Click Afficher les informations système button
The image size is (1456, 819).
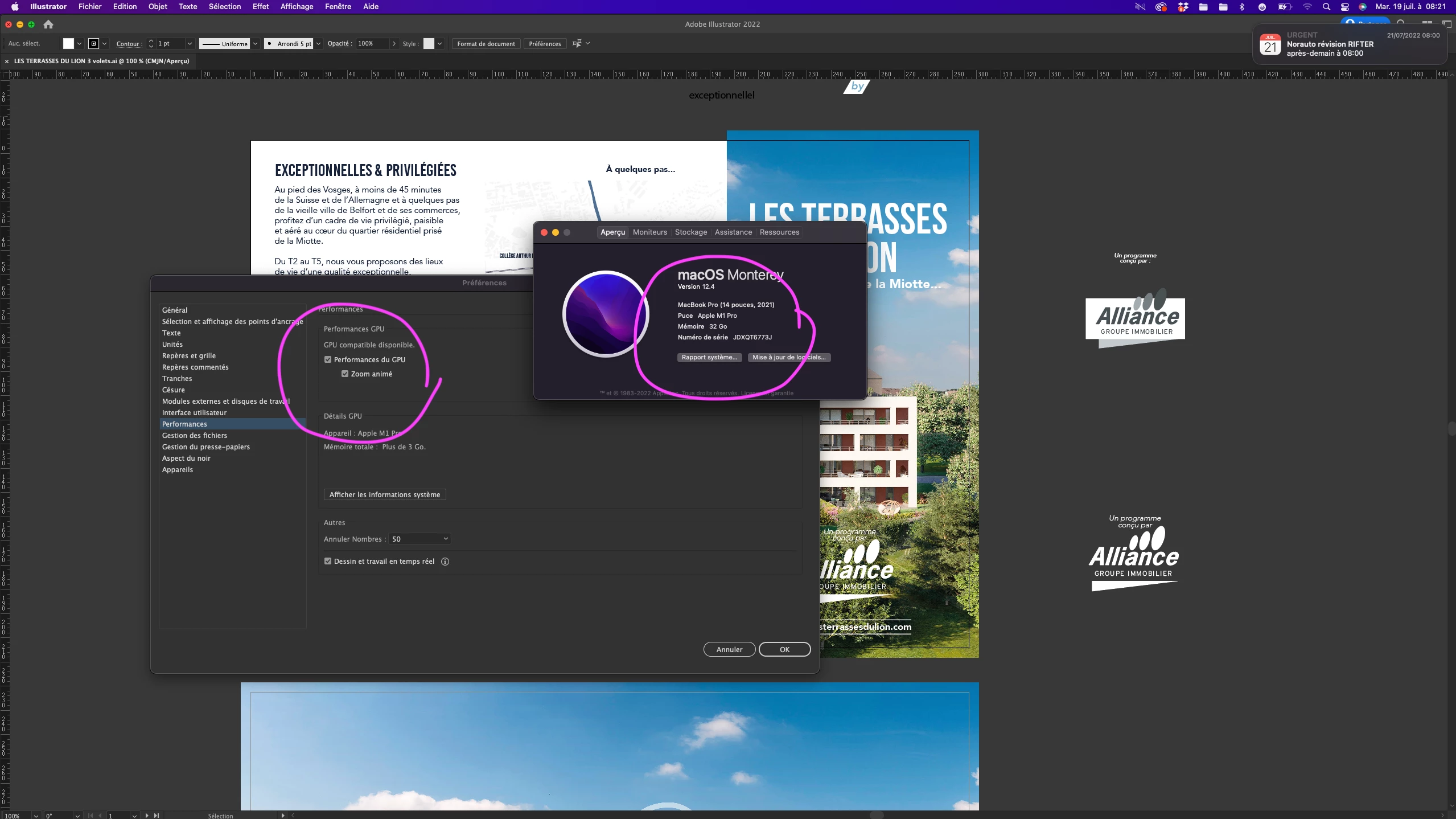point(384,495)
